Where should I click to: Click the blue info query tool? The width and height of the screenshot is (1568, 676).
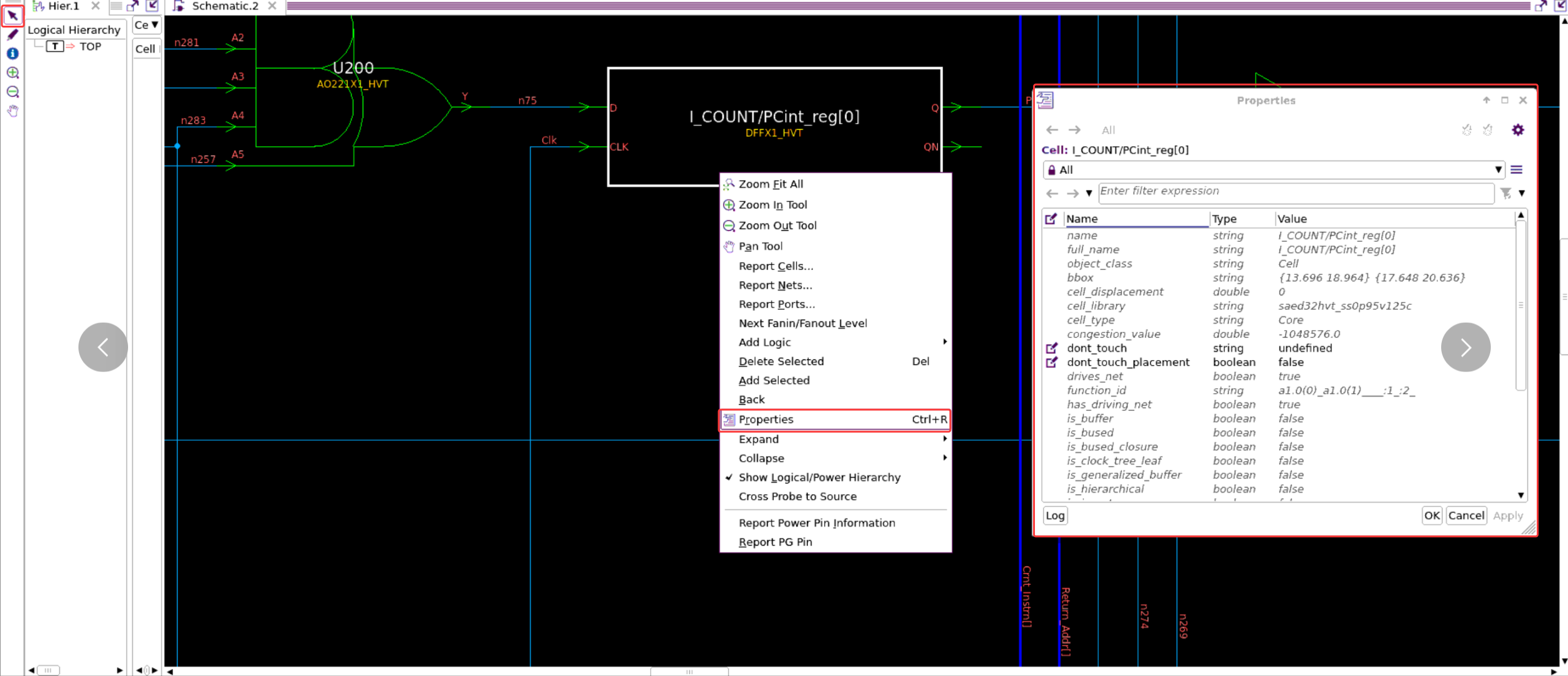coord(12,54)
